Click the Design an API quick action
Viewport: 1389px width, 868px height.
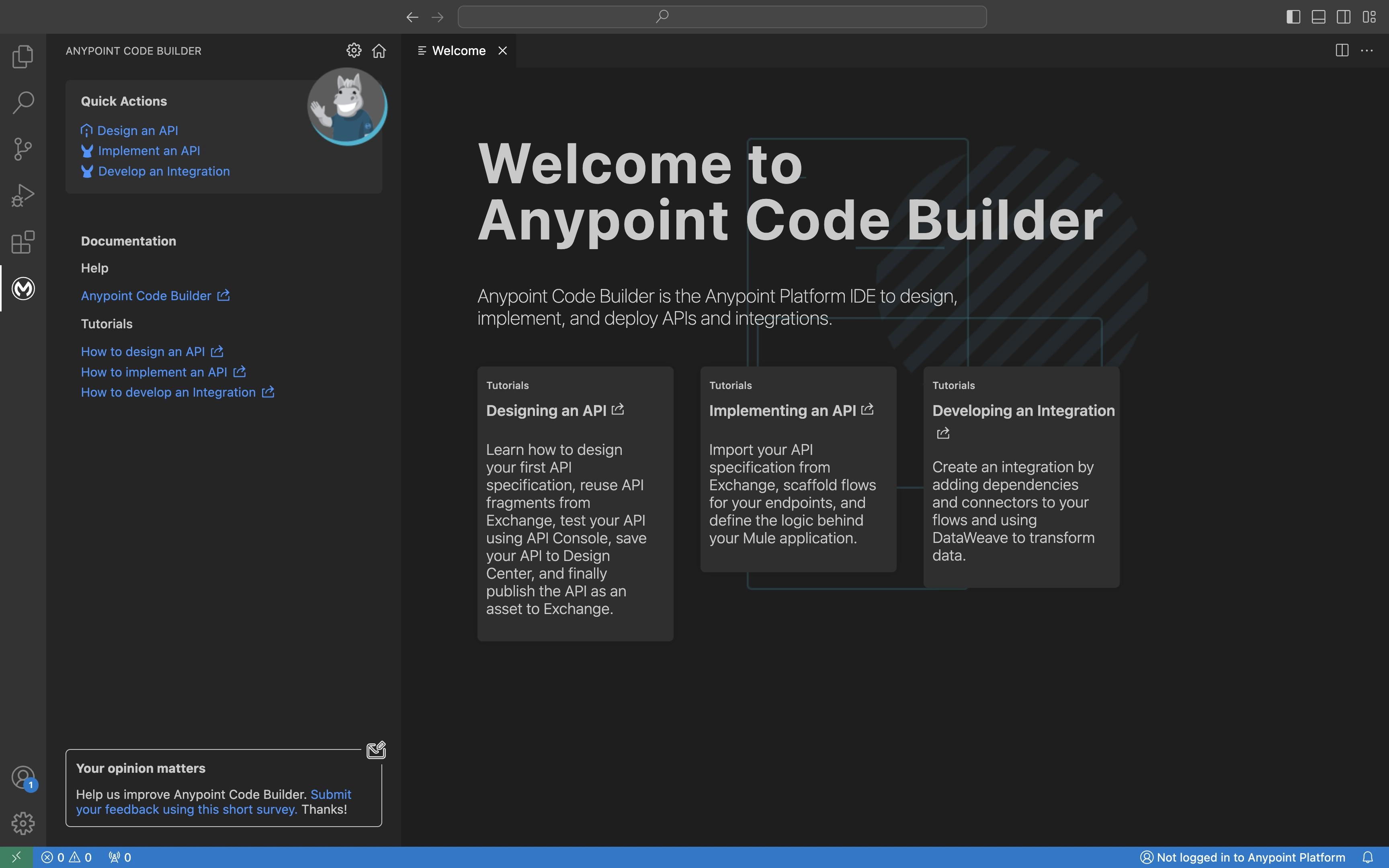(x=137, y=130)
